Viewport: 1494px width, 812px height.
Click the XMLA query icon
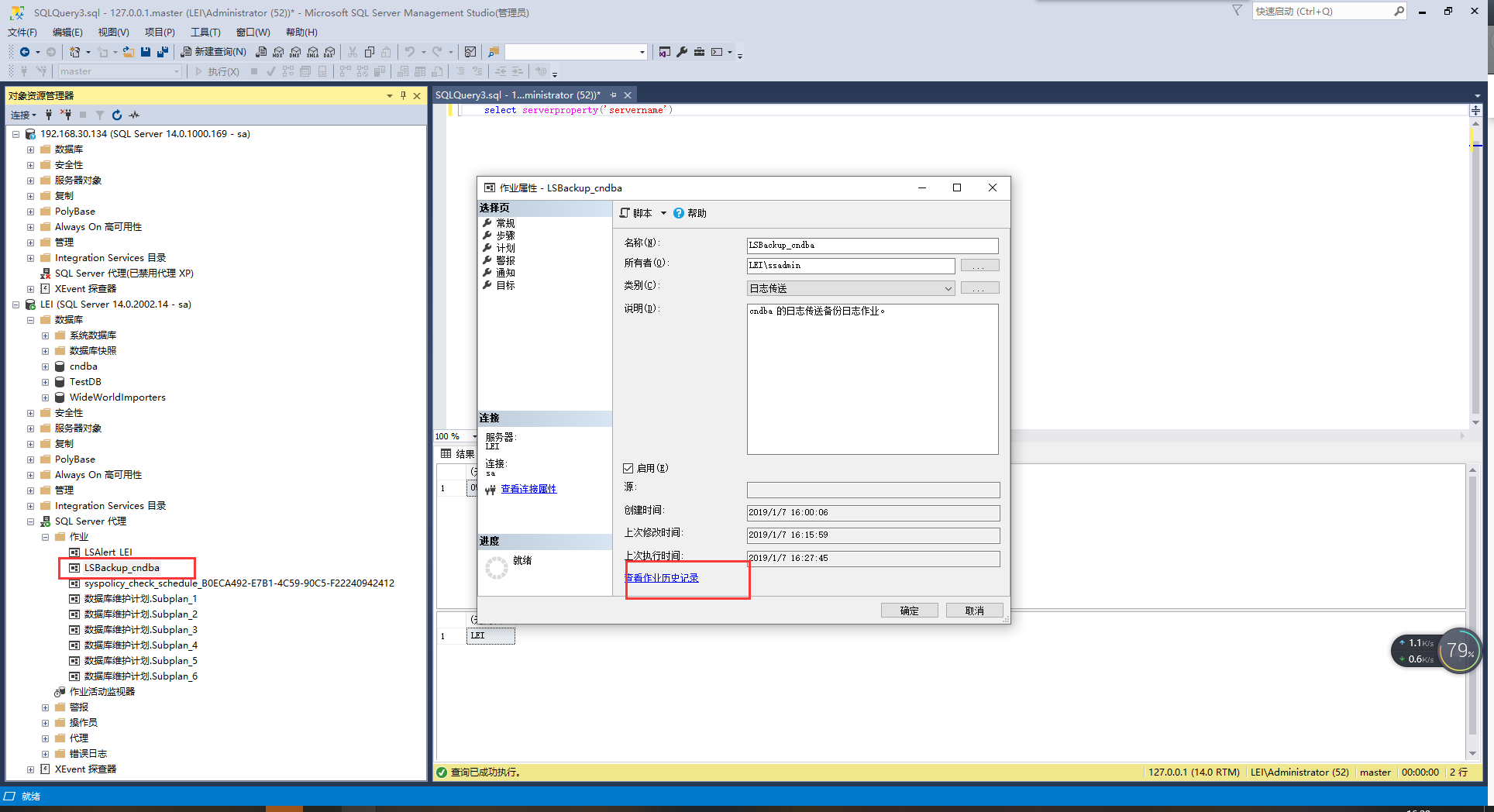(x=312, y=52)
